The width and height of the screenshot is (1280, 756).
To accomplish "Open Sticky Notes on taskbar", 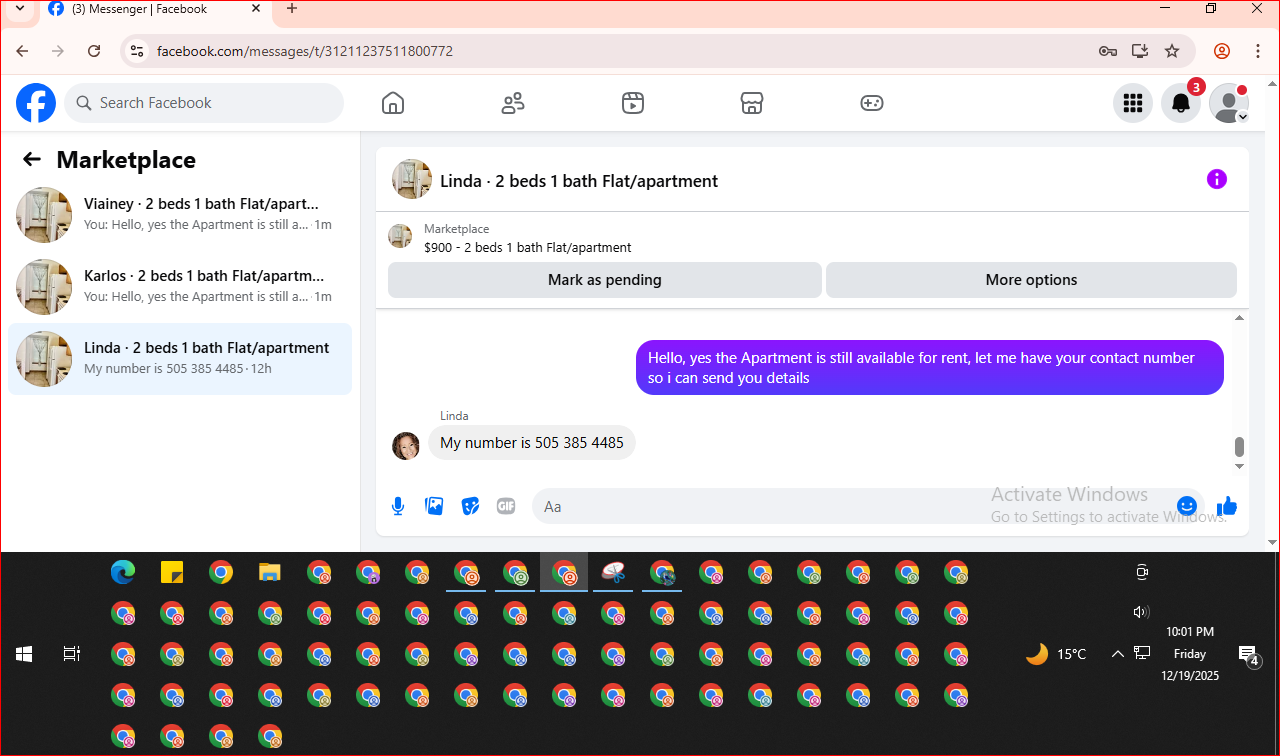I will [x=172, y=573].
